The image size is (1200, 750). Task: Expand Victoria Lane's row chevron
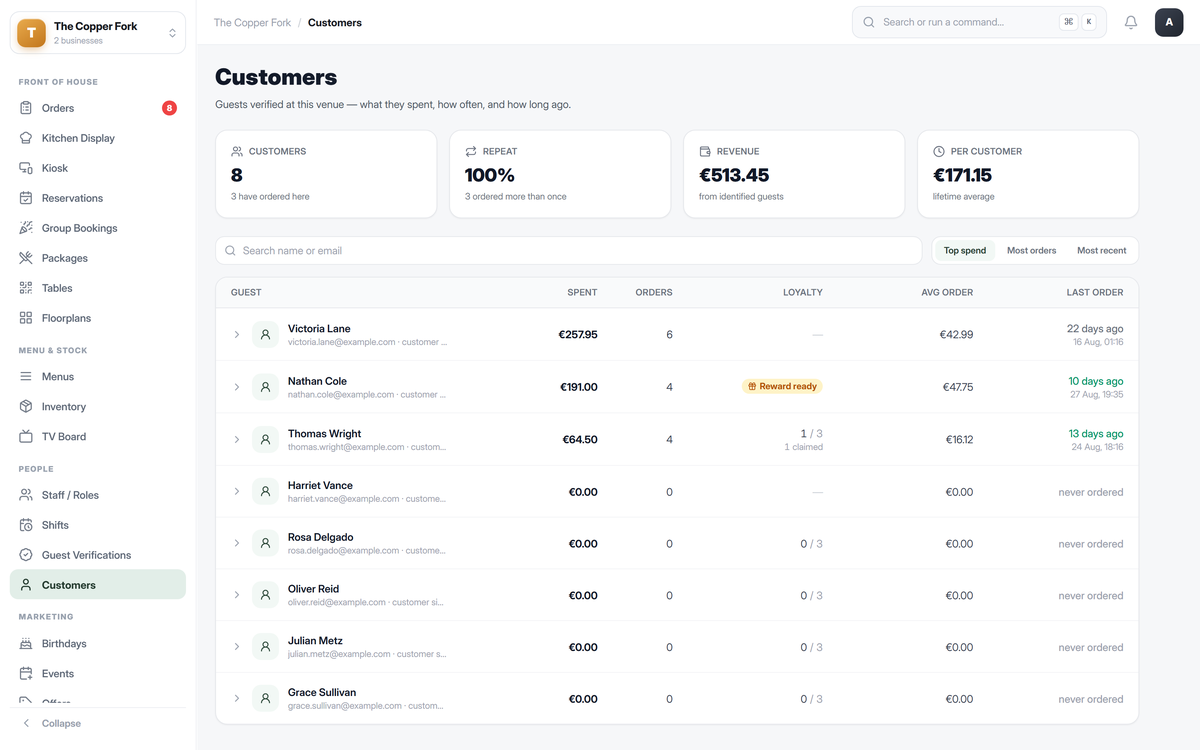point(237,335)
